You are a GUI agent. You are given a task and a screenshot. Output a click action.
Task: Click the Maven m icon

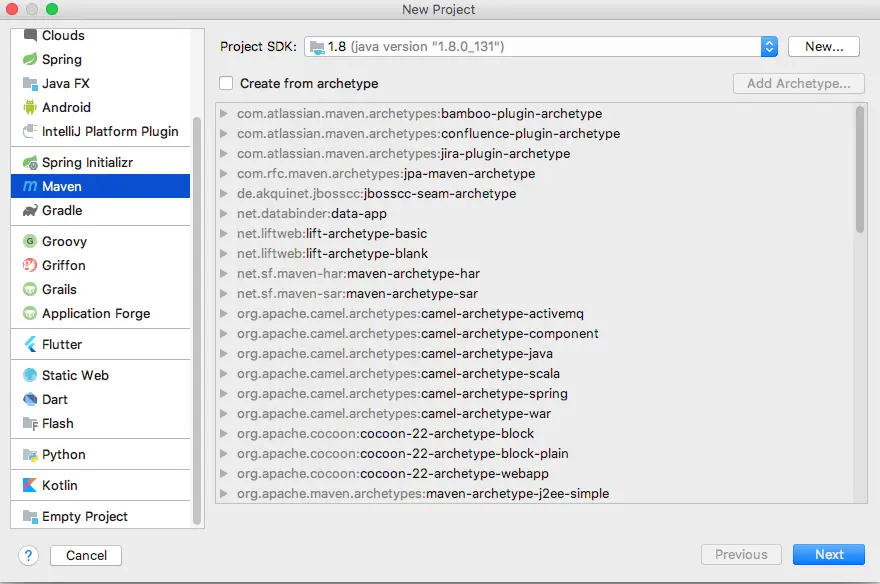point(30,186)
